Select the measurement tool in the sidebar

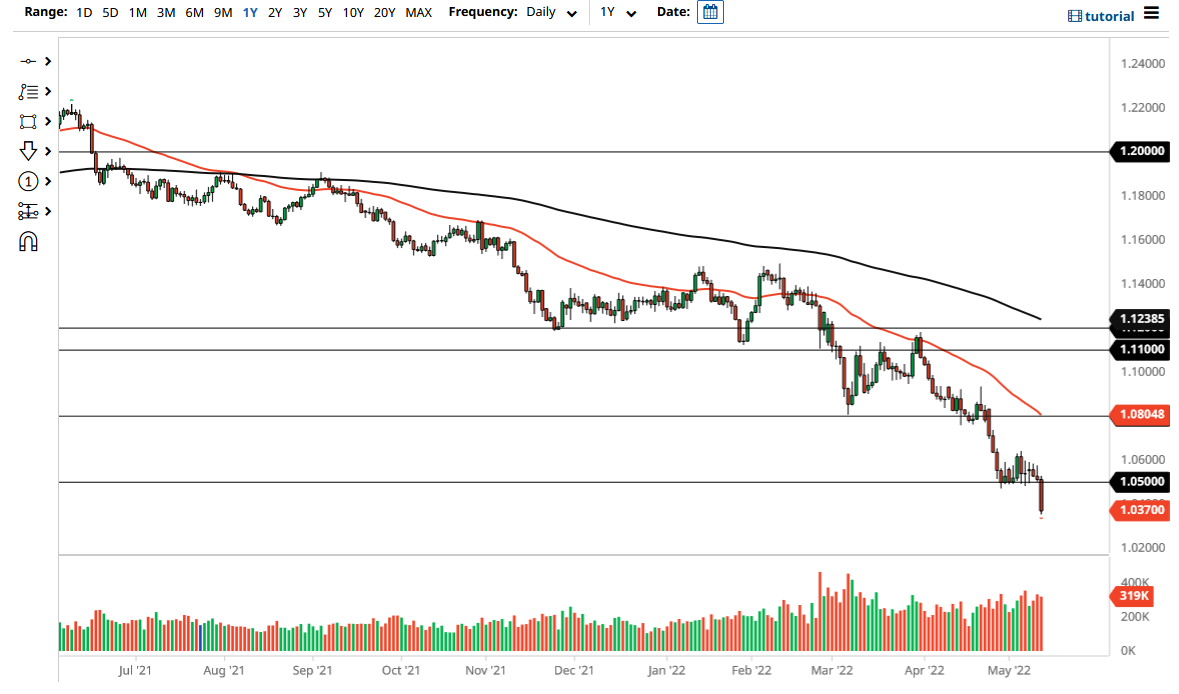27,211
